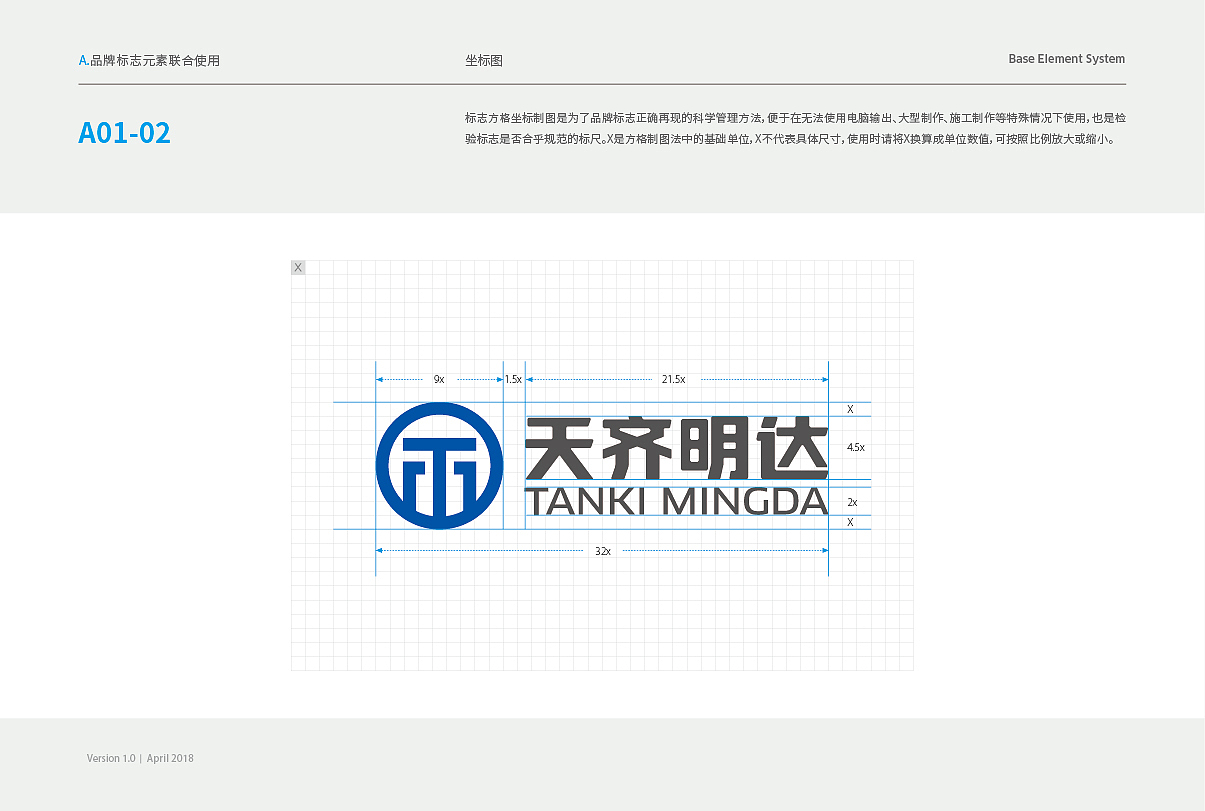The height and width of the screenshot is (811, 1205).
Task: Click the Chinese wordmark '天齐明达'
Action: pyautogui.click(x=677, y=448)
